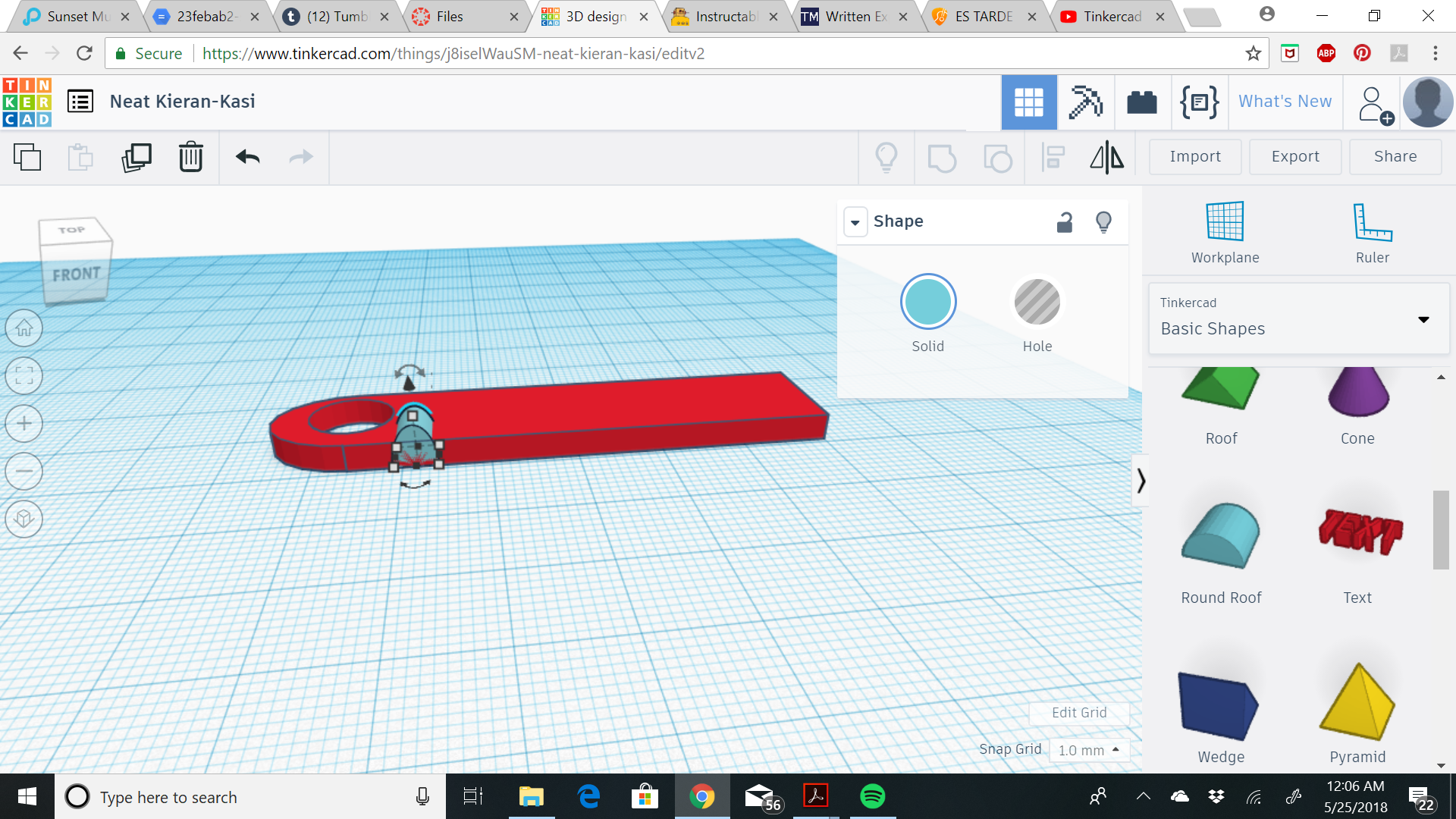The width and height of the screenshot is (1456, 819).
Task: Open Spotify from the taskbar
Action: [872, 797]
